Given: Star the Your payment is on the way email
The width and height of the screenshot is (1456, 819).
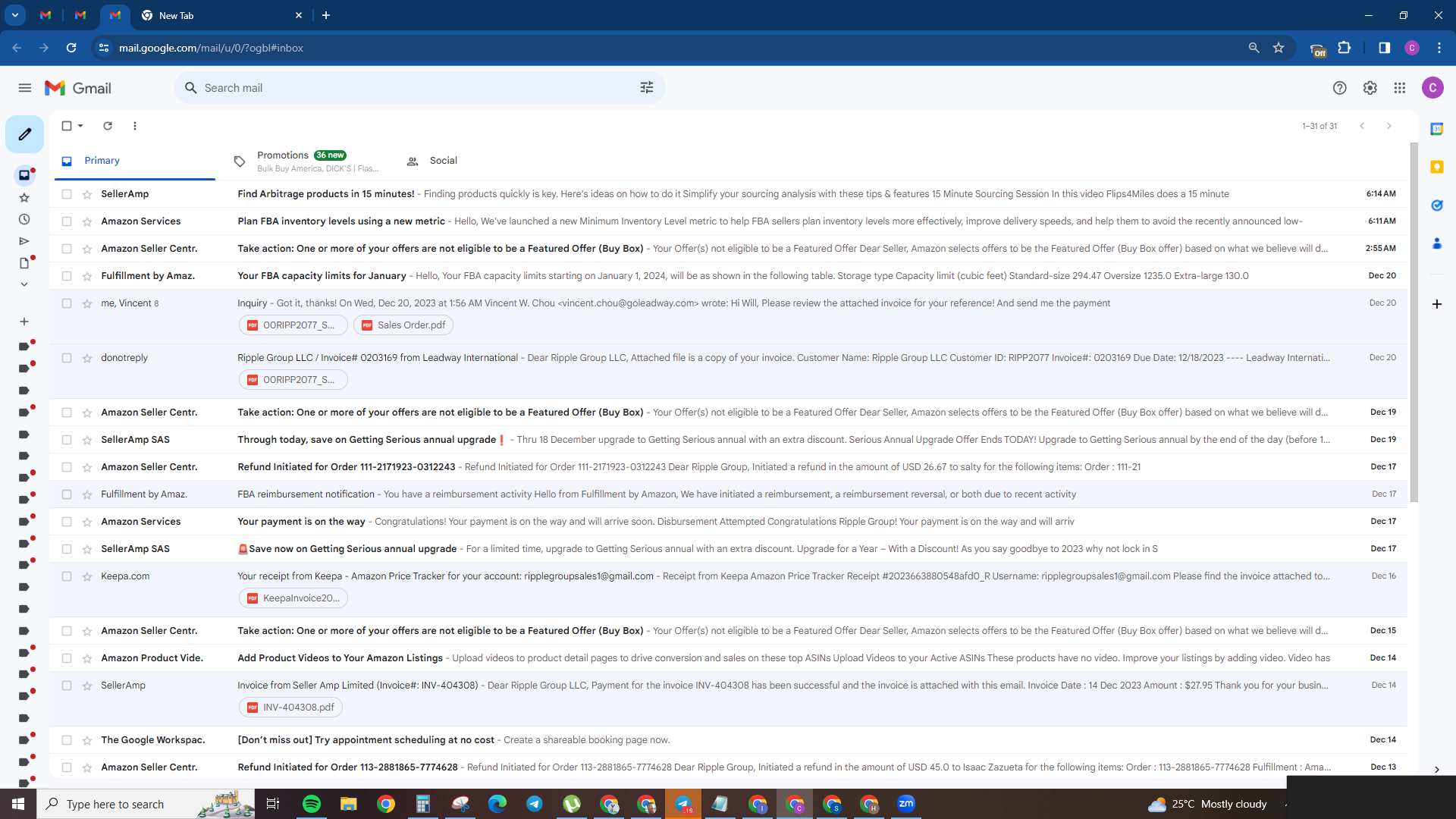Looking at the screenshot, I should [87, 522].
